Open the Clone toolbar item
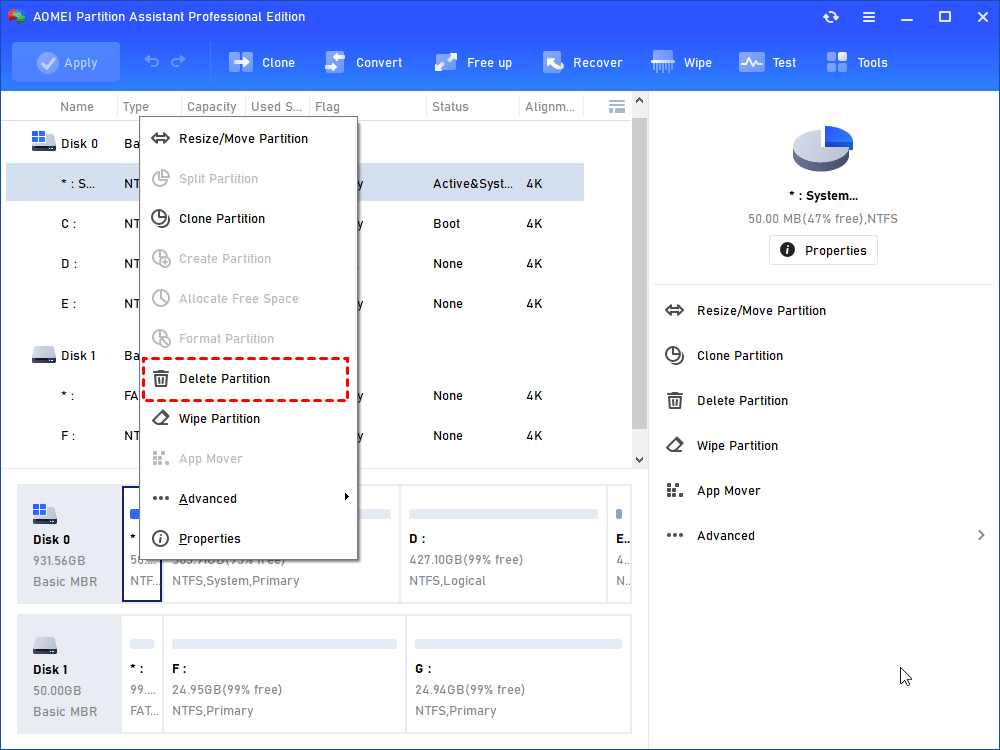The image size is (1000, 750). click(262, 62)
